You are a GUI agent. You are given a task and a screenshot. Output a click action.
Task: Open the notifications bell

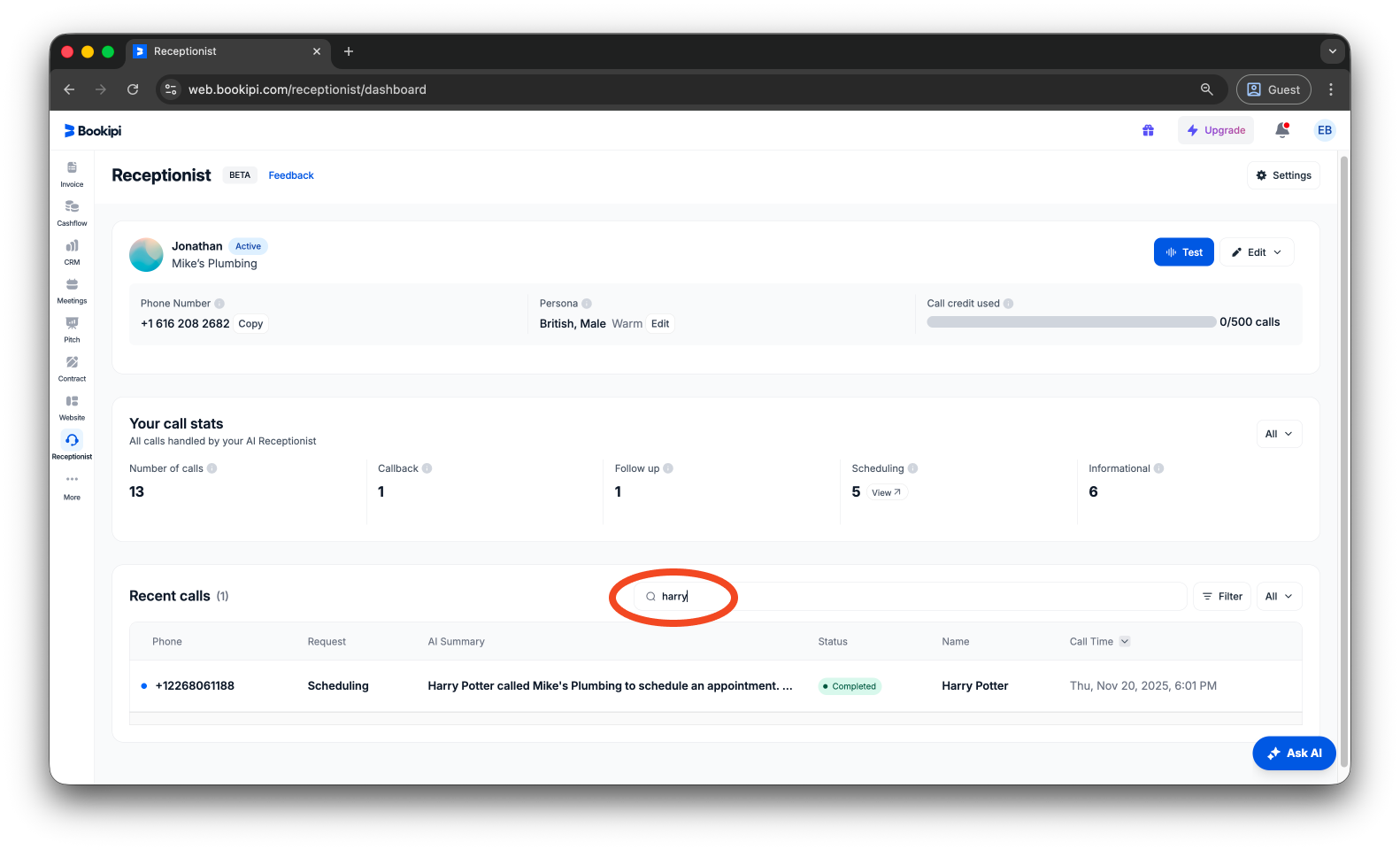1281,130
